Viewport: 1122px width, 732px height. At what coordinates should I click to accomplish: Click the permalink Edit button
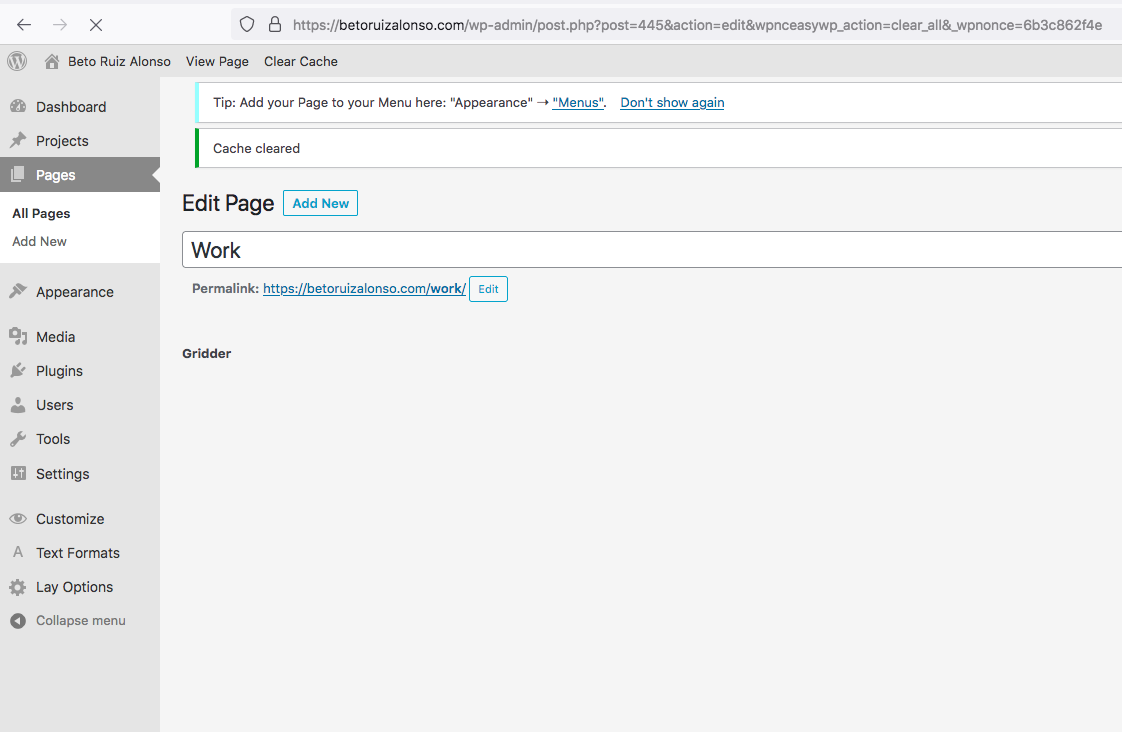tap(488, 289)
